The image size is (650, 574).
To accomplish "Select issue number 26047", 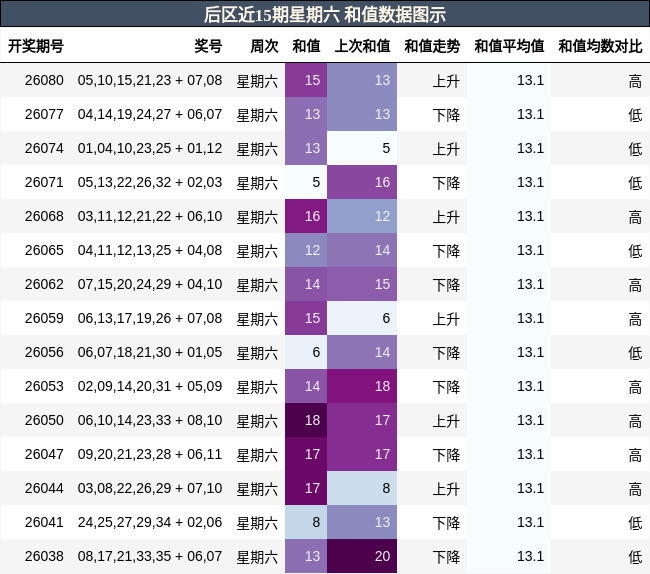I will coord(44,454).
